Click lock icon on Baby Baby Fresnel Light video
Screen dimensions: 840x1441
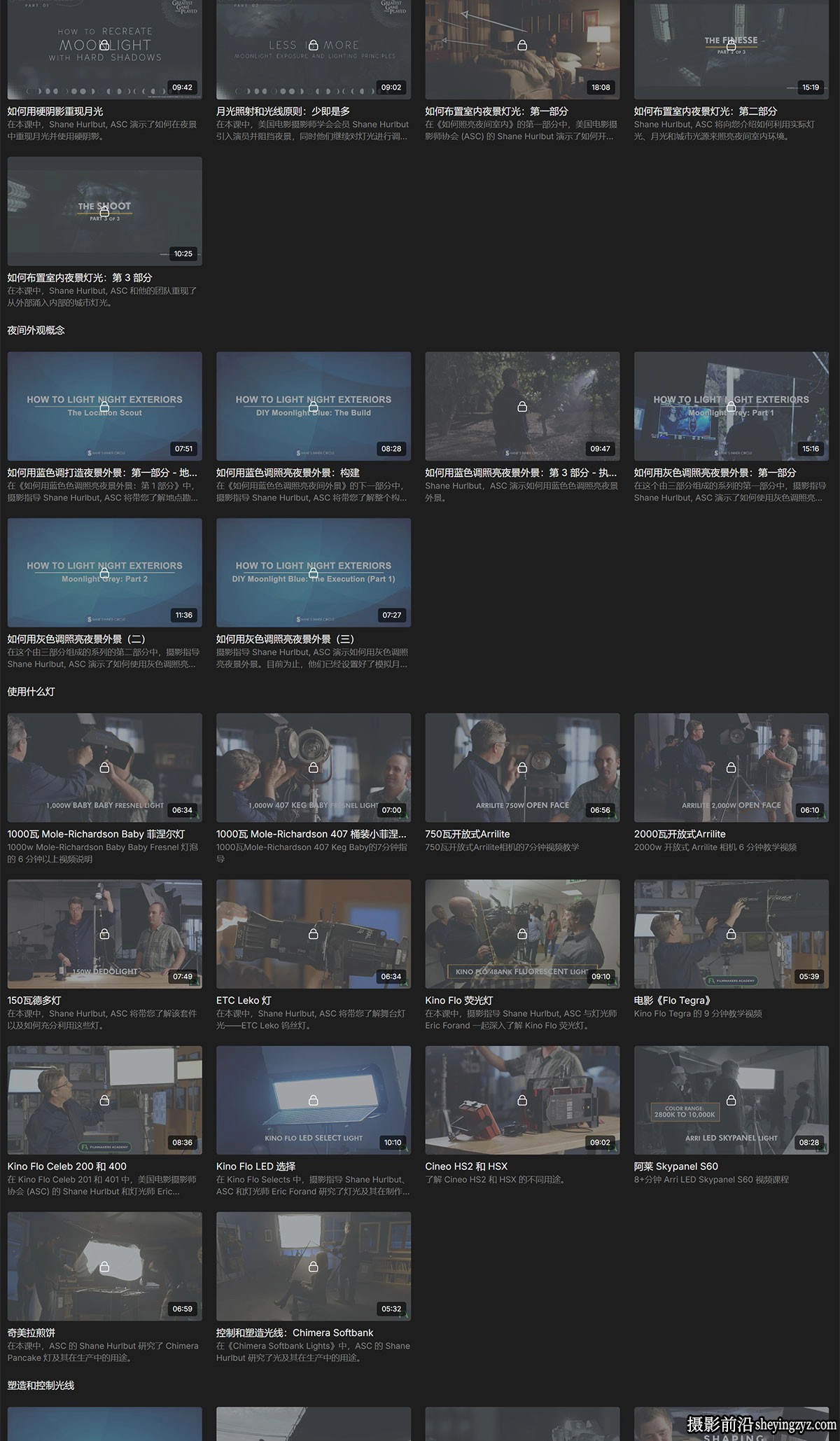coord(104,767)
